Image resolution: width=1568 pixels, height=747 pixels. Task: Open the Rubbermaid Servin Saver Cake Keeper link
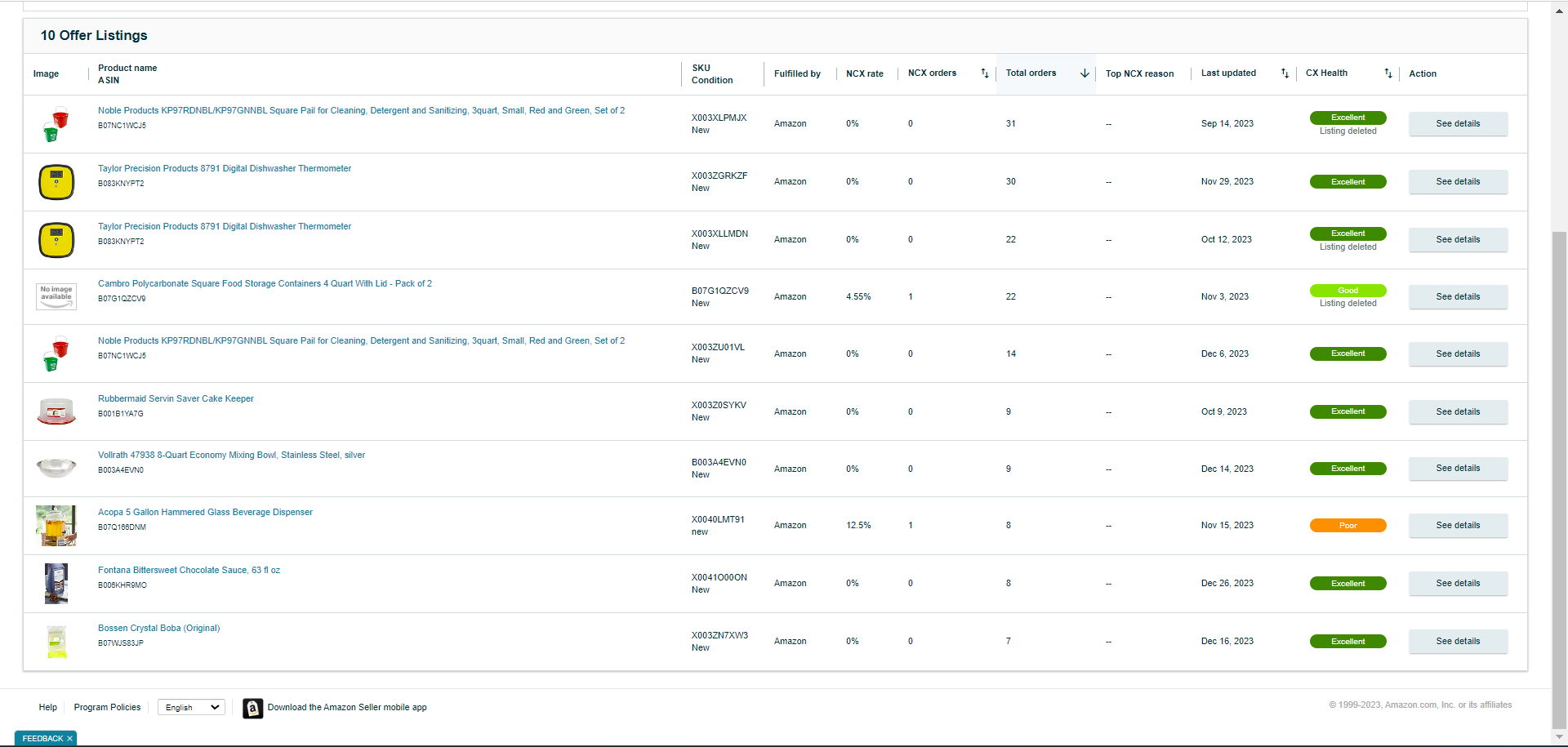tap(176, 399)
